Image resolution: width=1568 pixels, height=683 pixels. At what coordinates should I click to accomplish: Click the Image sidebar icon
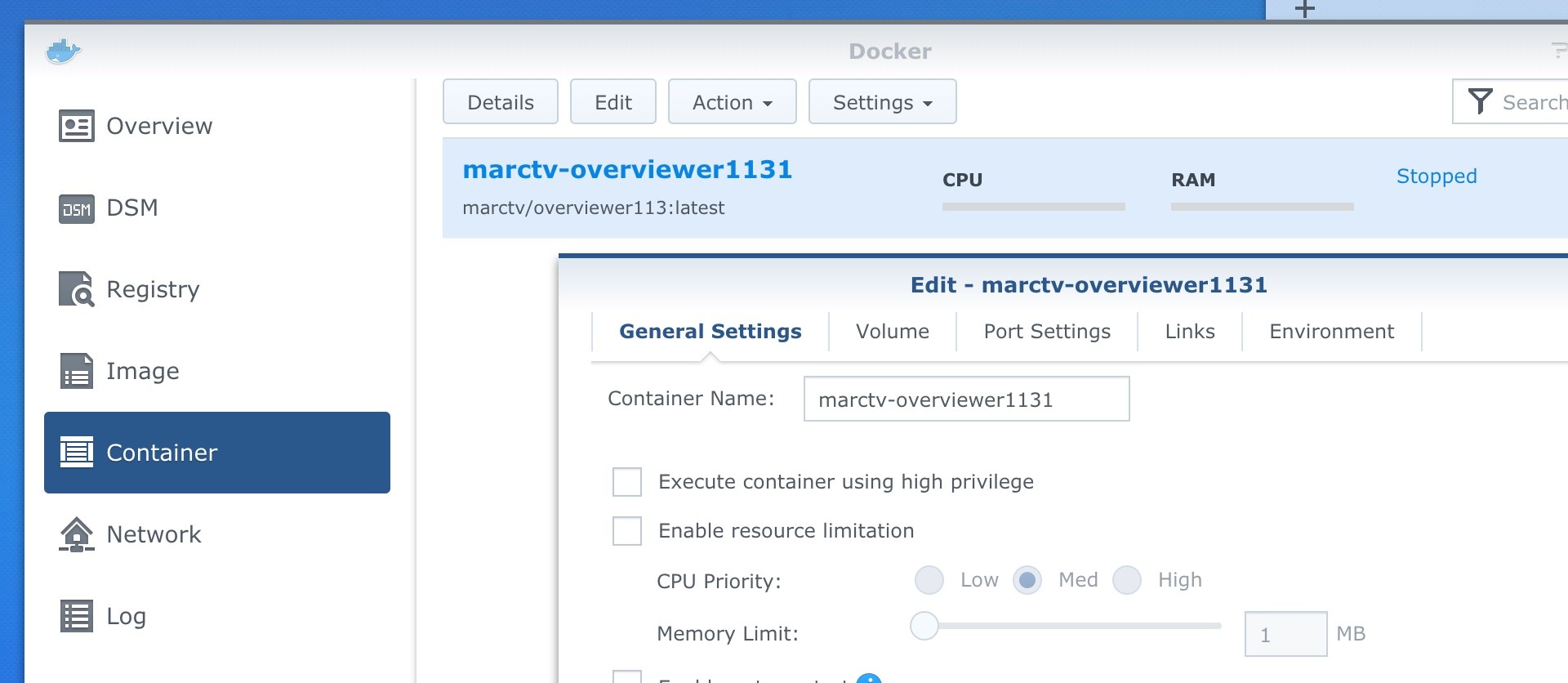77,371
